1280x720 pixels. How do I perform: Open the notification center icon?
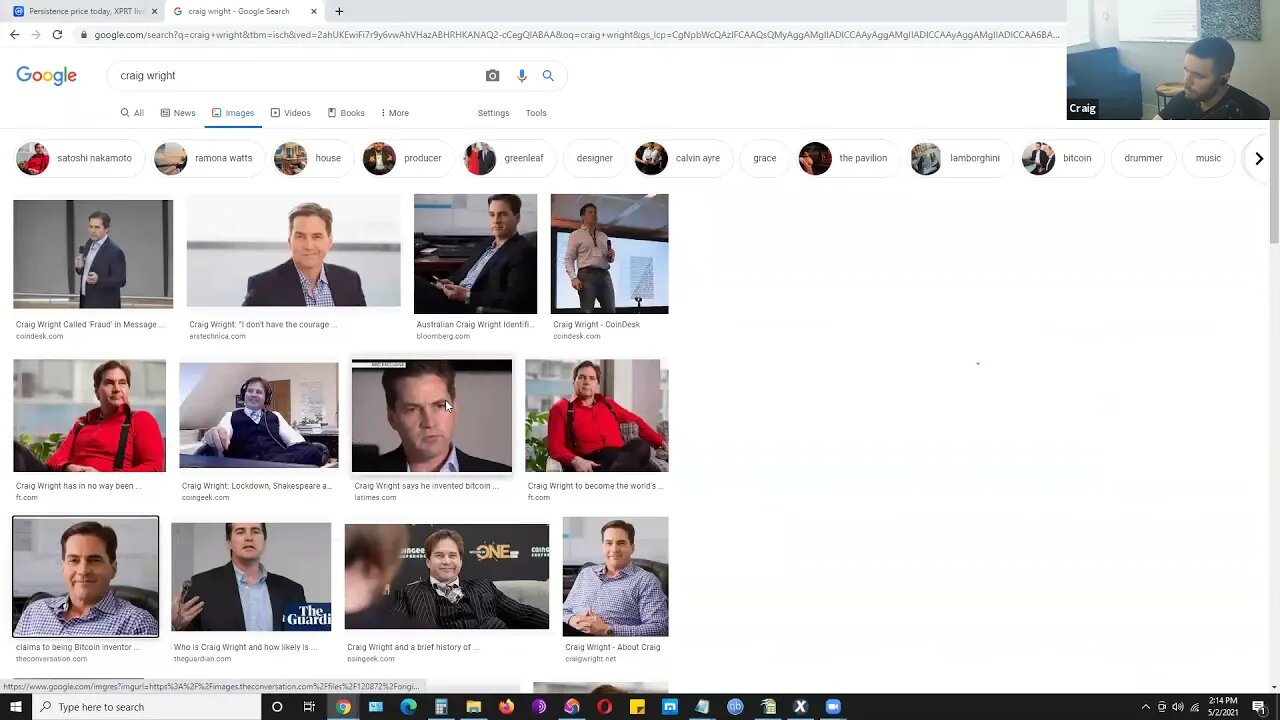pos(1259,707)
